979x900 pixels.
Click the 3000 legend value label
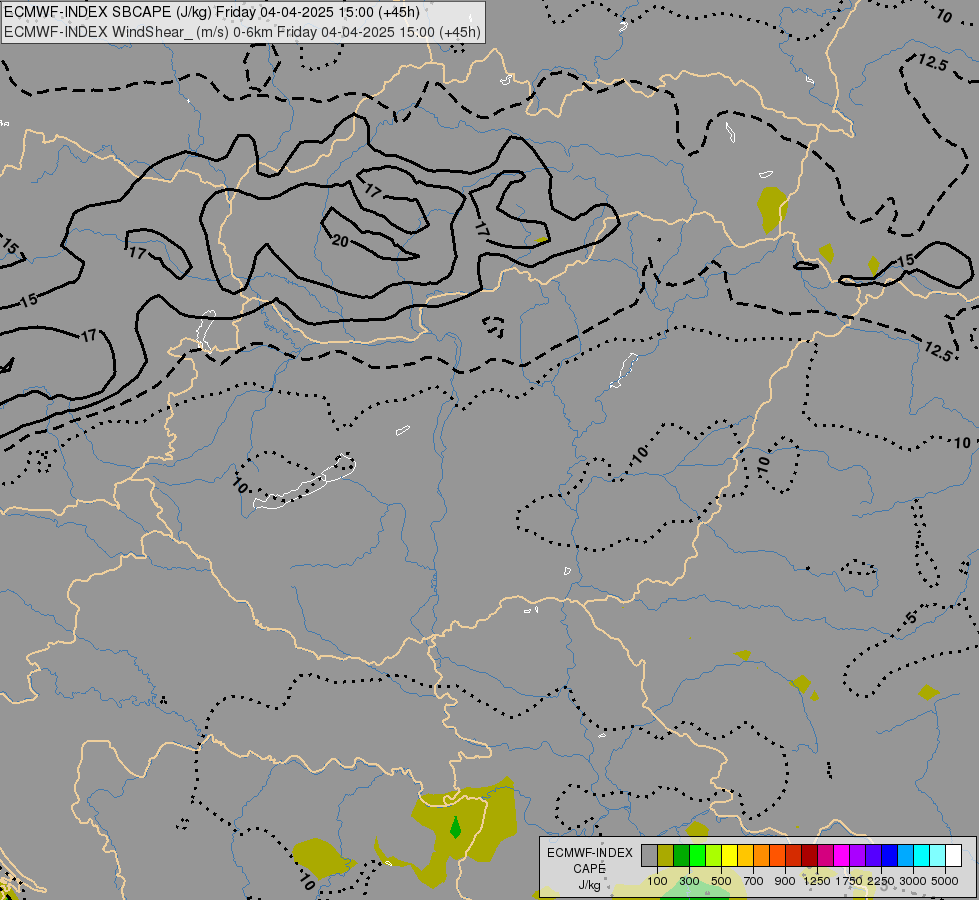pos(913,881)
